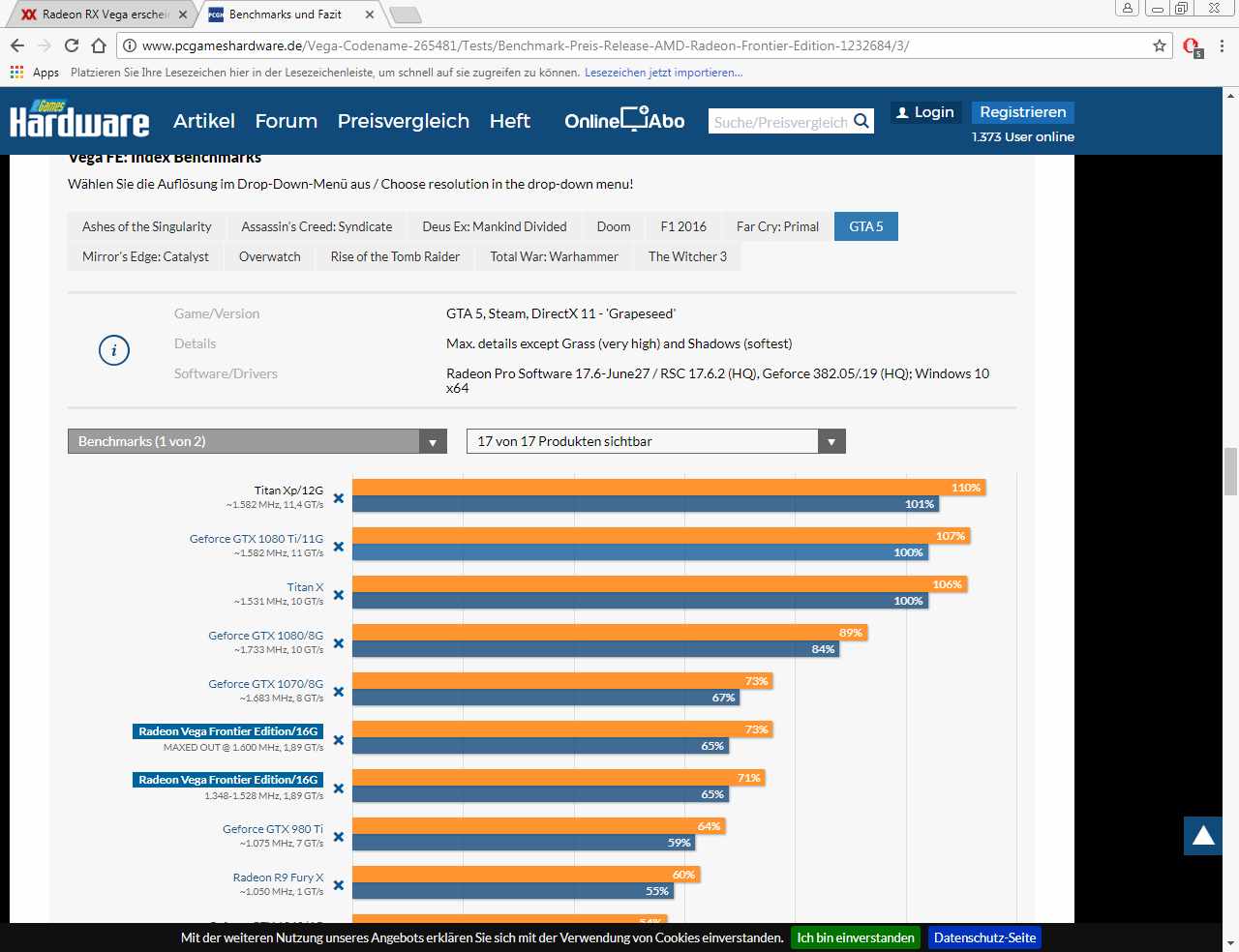Remove Geforce GTX 1070/8G with X

(x=339, y=692)
